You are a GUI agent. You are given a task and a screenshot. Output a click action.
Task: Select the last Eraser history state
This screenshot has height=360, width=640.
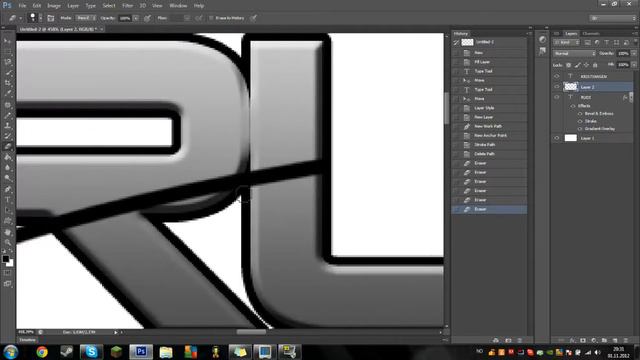(489, 209)
